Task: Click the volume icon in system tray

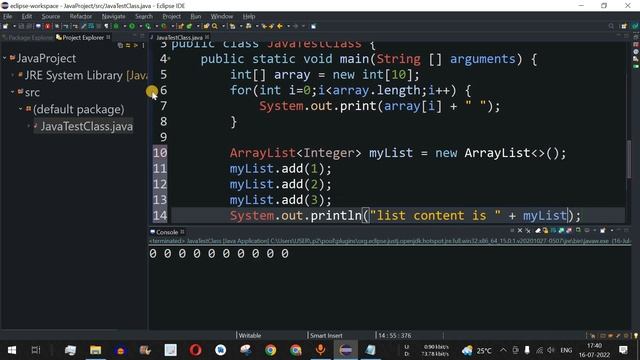Action: [x=551, y=350]
